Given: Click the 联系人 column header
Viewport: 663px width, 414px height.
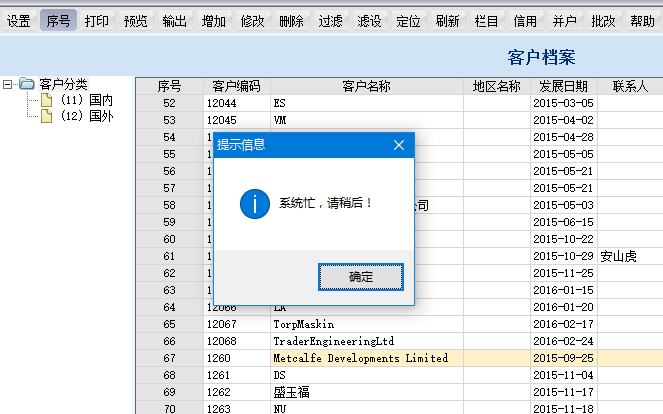Looking at the screenshot, I should point(630,86).
